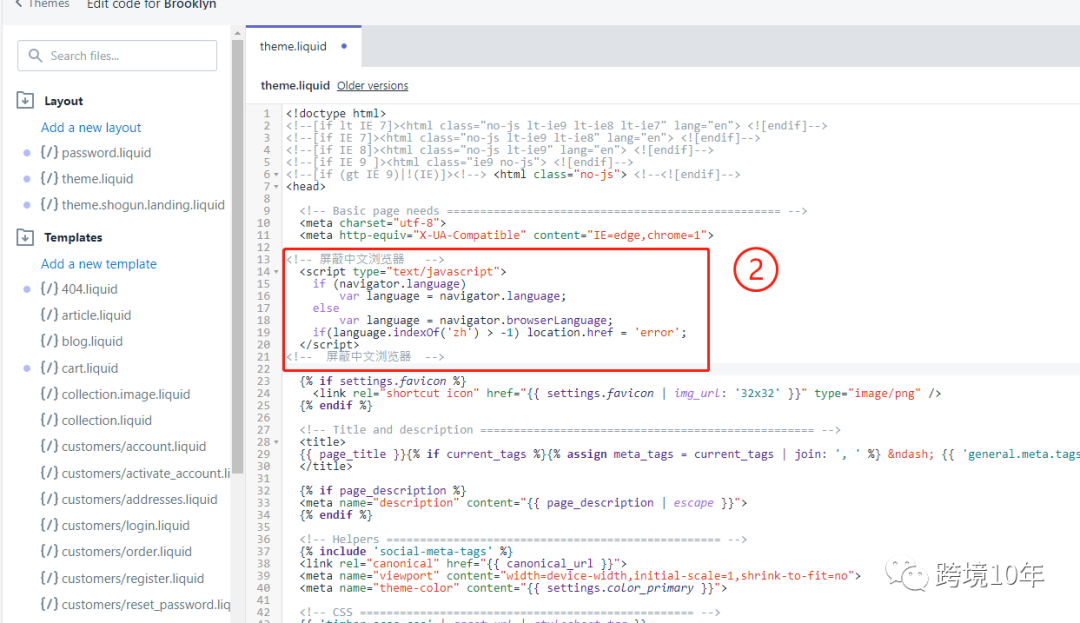1080x623 pixels.
Task: Click the sidebar scroll-up arrow
Action: tap(238, 33)
